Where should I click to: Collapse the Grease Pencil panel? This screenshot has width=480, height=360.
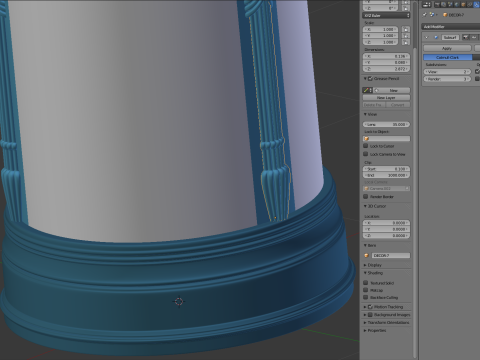tap(366, 79)
